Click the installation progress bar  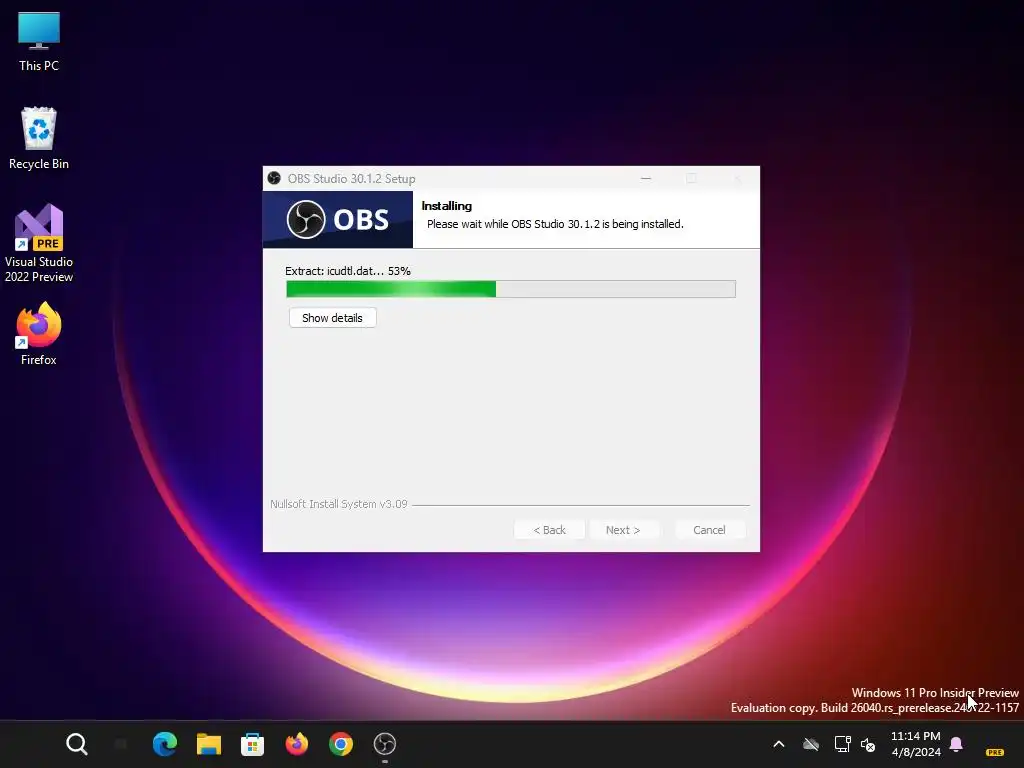[511, 289]
